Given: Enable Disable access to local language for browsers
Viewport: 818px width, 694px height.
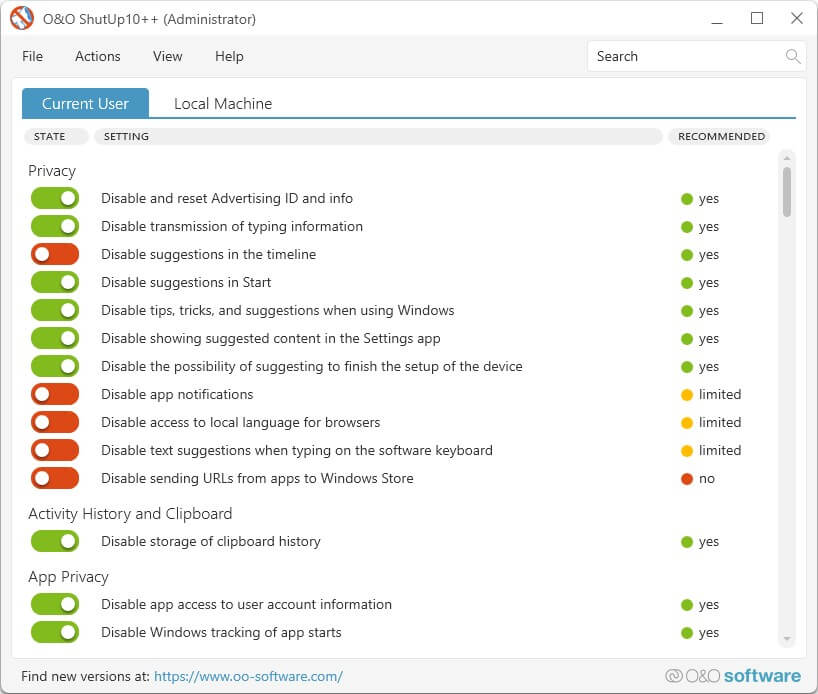Looking at the screenshot, I should coord(55,422).
